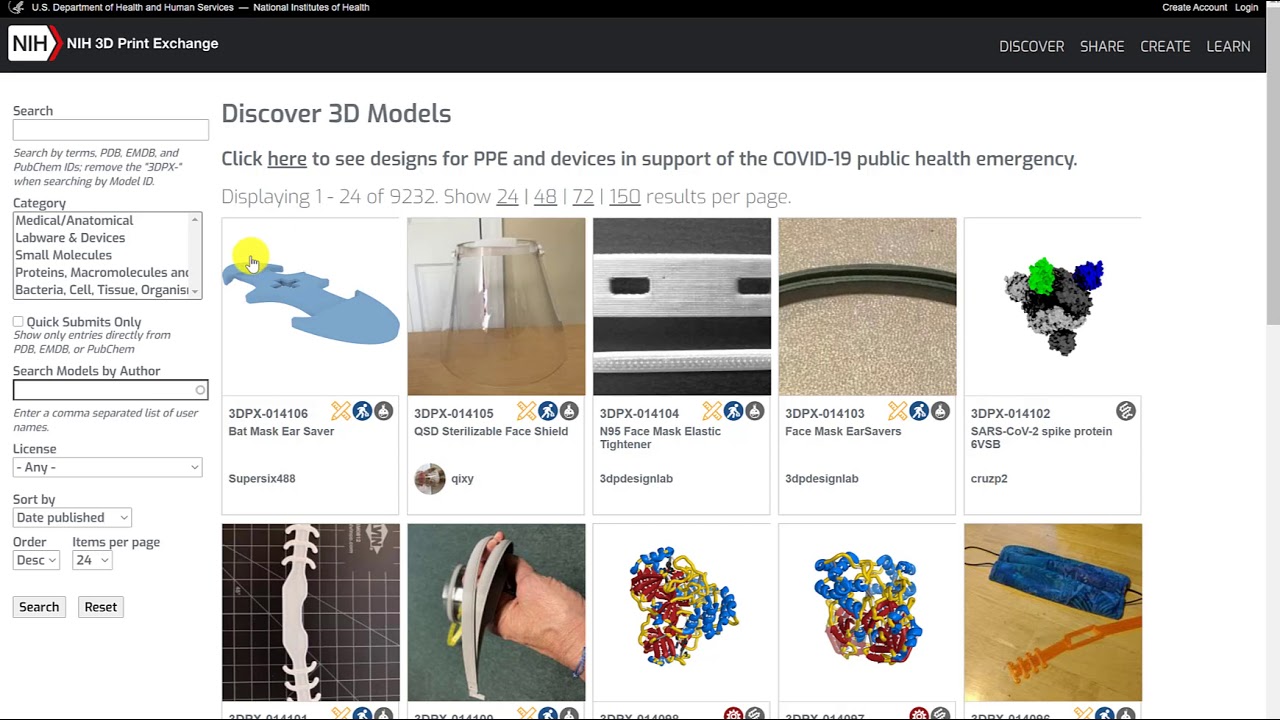Click the Search button
The width and height of the screenshot is (1280, 720).
[39, 607]
